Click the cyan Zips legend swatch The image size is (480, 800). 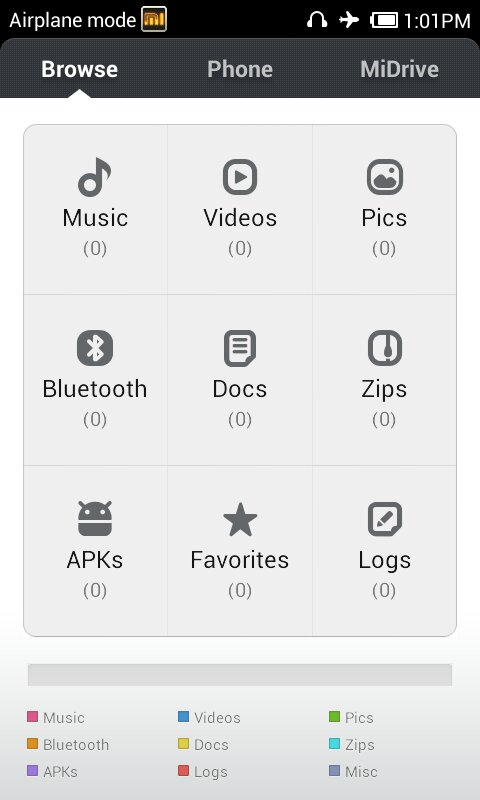click(335, 744)
